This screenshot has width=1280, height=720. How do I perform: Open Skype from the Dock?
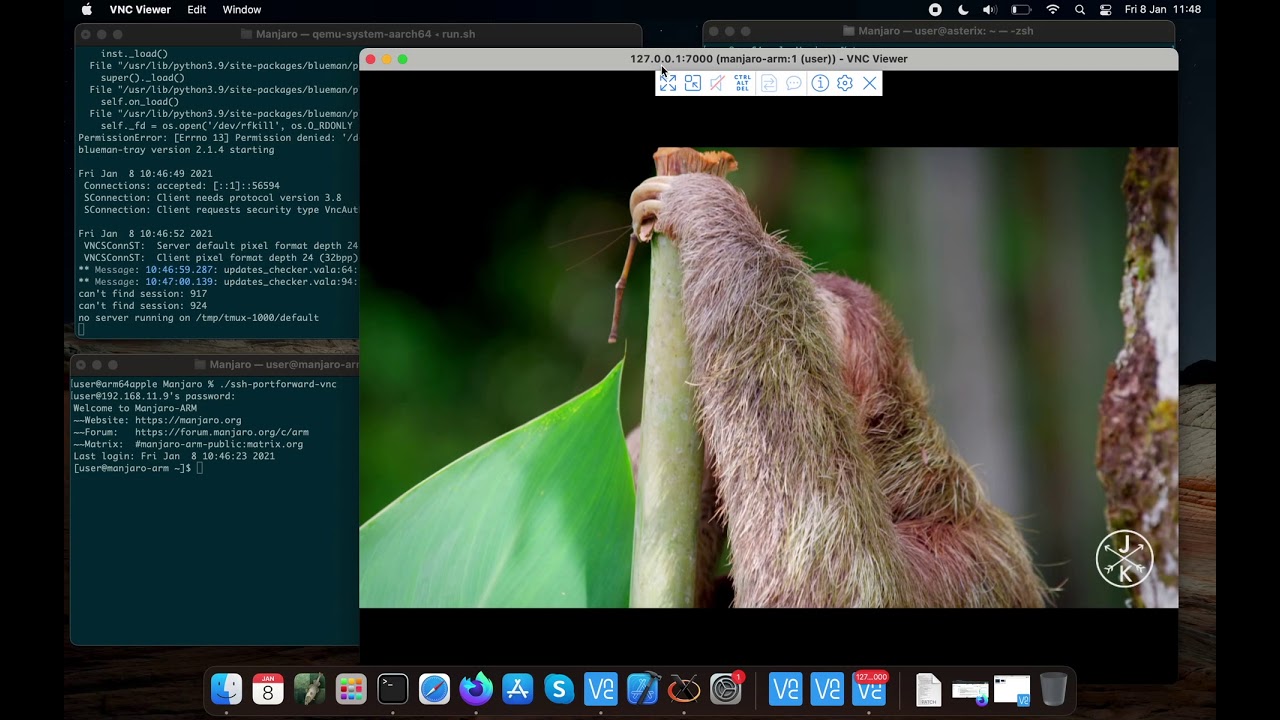pyautogui.click(x=559, y=689)
